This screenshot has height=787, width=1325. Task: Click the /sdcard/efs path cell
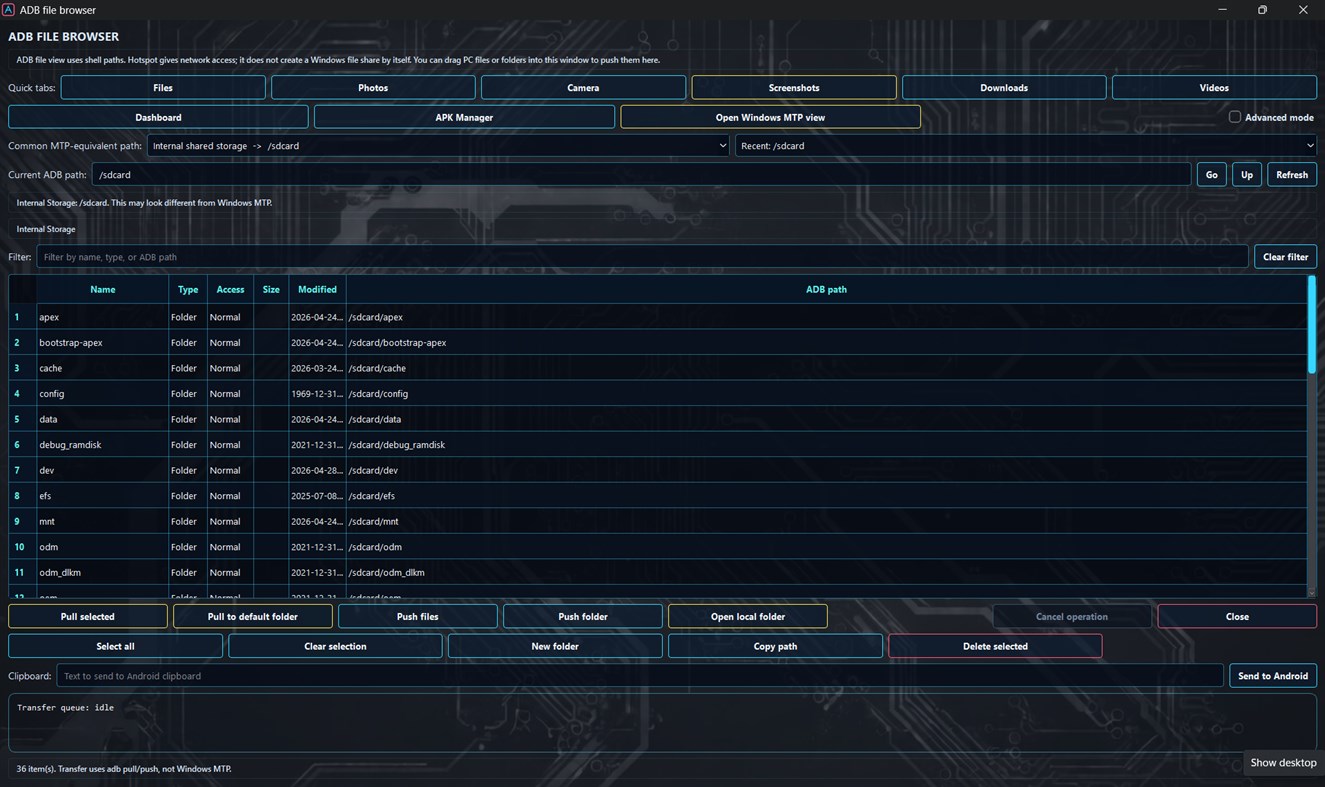826,496
